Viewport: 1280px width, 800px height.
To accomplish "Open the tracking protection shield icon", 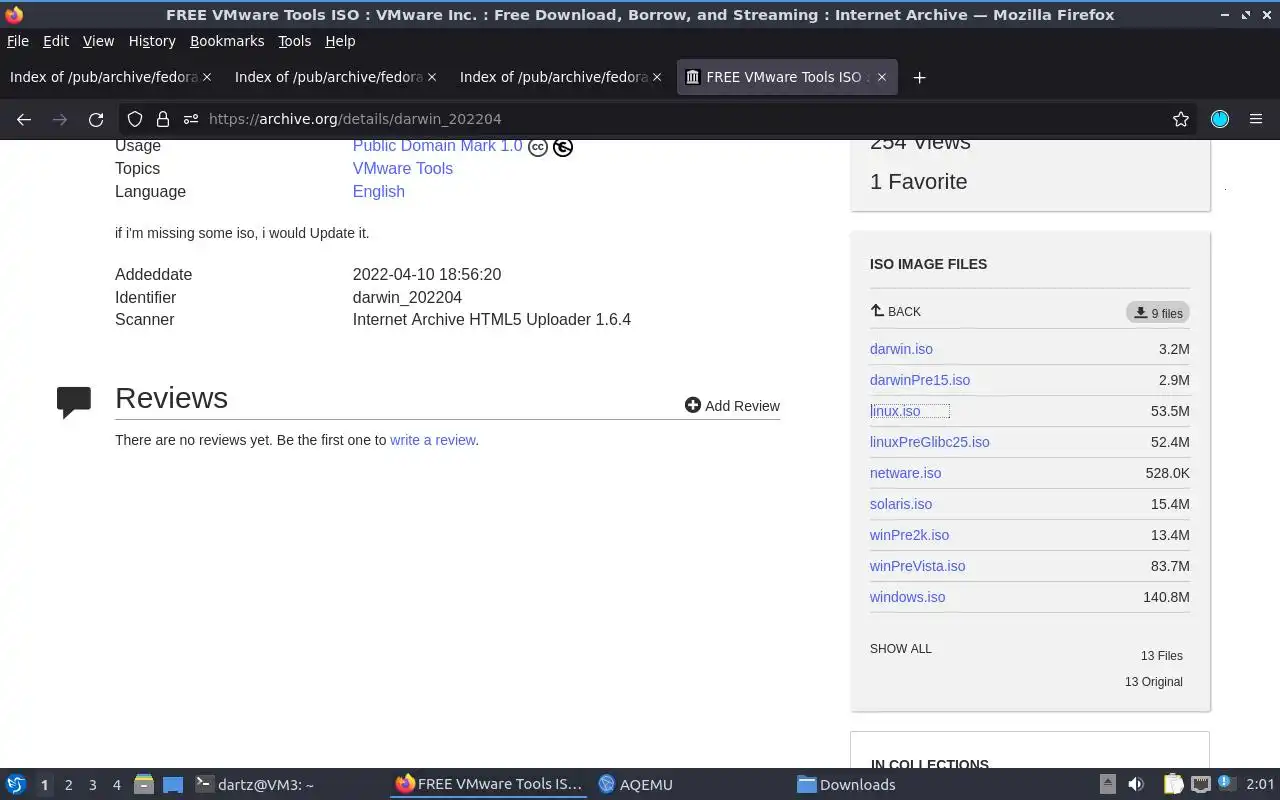I will (x=135, y=119).
